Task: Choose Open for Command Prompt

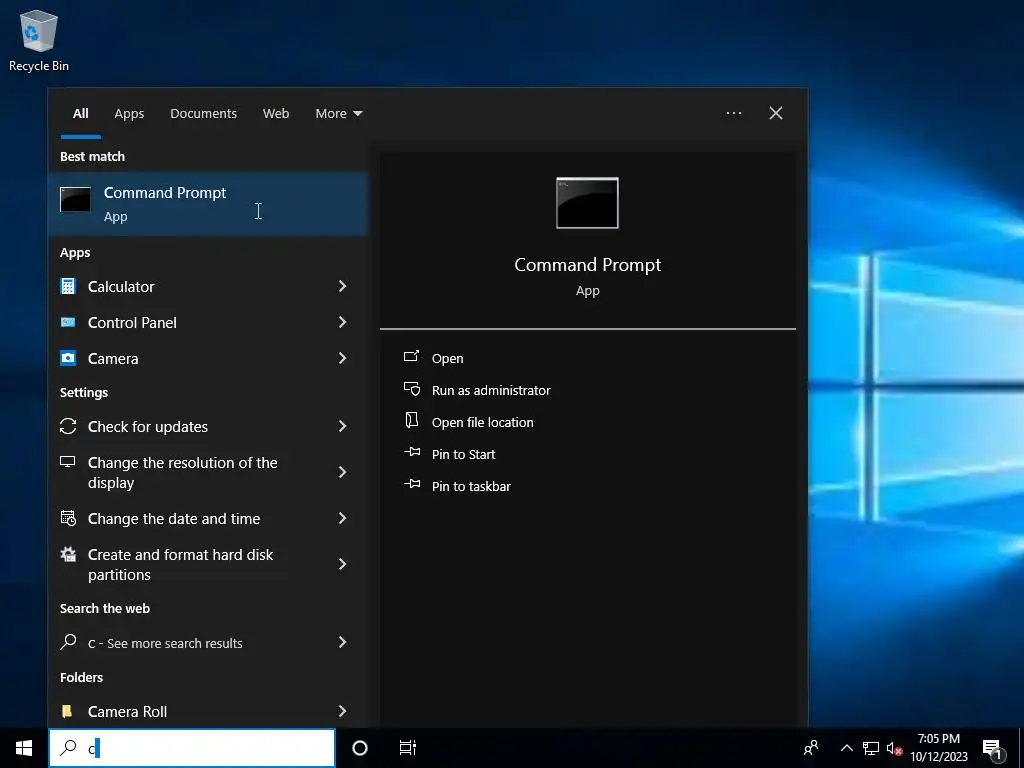Action: 447,359
